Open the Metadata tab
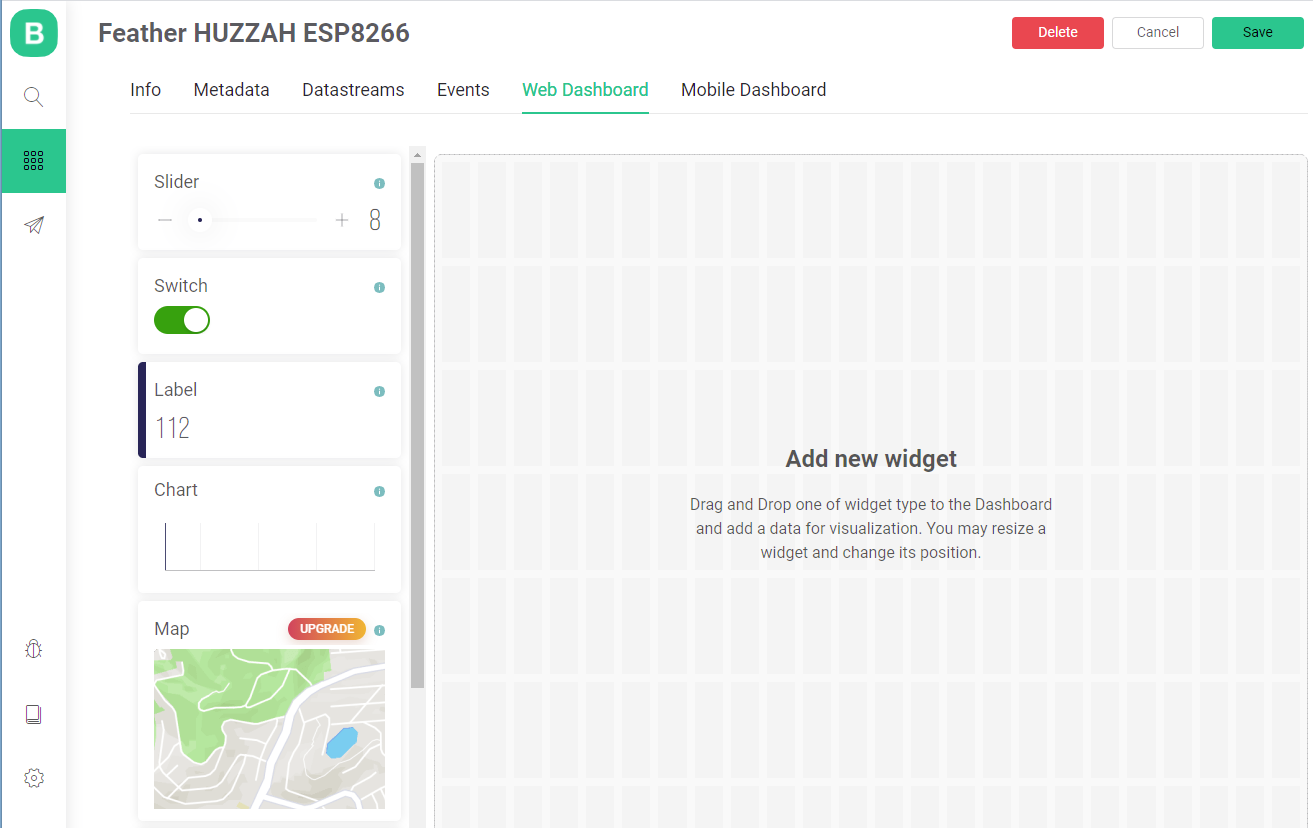This screenshot has width=1313, height=828. point(231,90)
